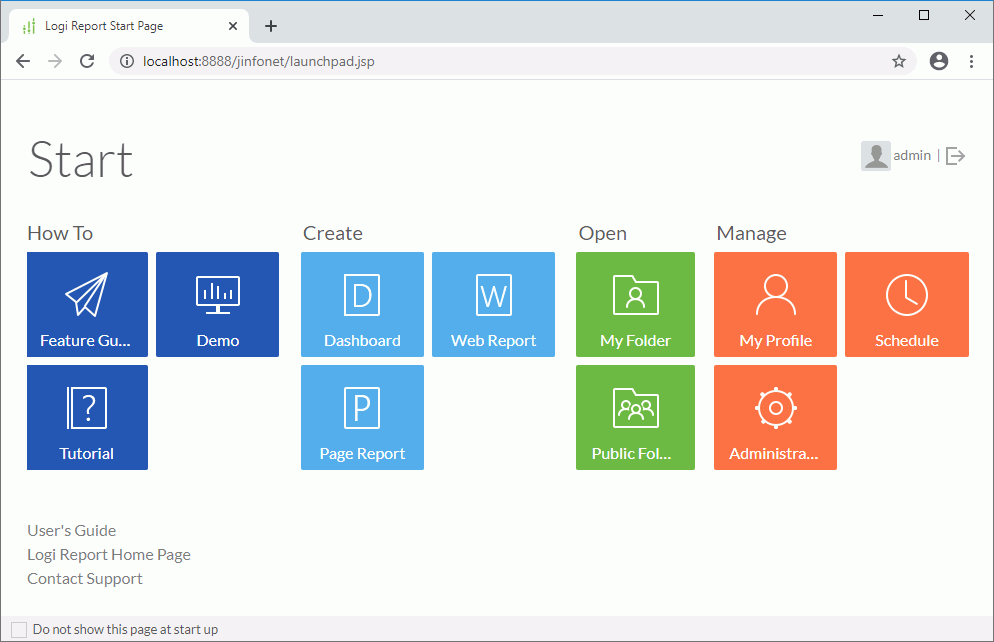Open the admin account link

[x=912, y=155]
